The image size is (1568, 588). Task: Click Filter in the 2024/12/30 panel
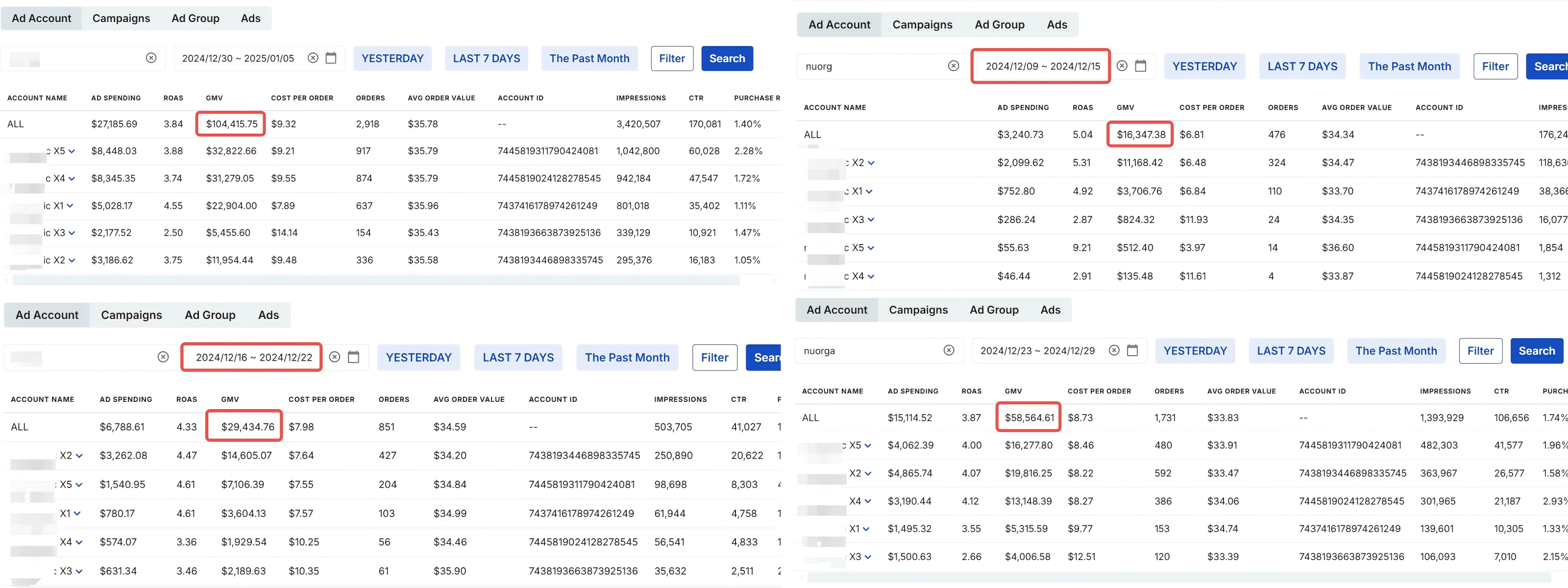tap(672, 58)
